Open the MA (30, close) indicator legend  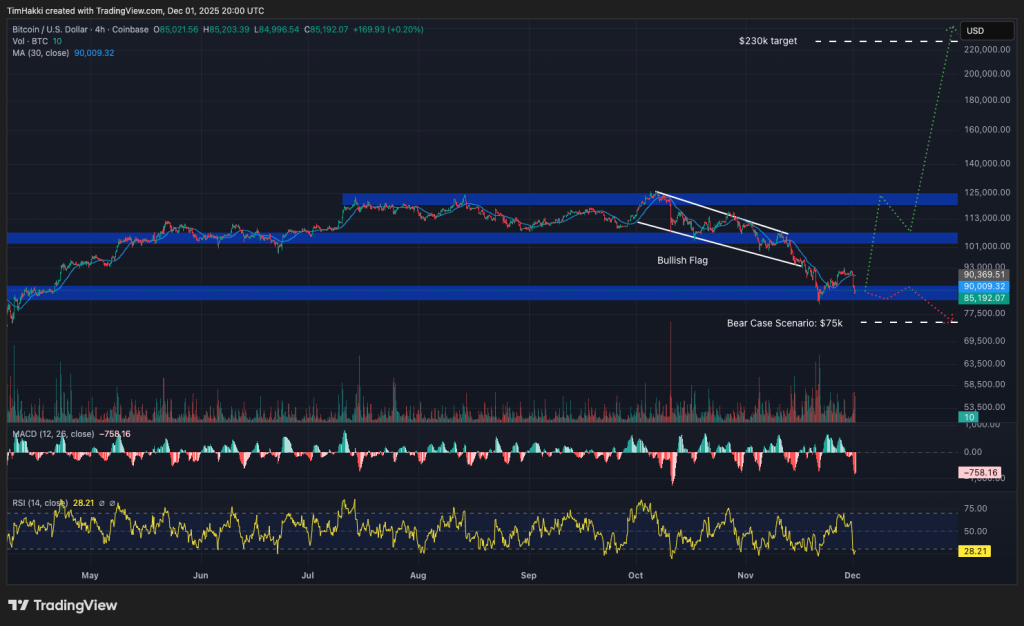[x=40, y=52]
